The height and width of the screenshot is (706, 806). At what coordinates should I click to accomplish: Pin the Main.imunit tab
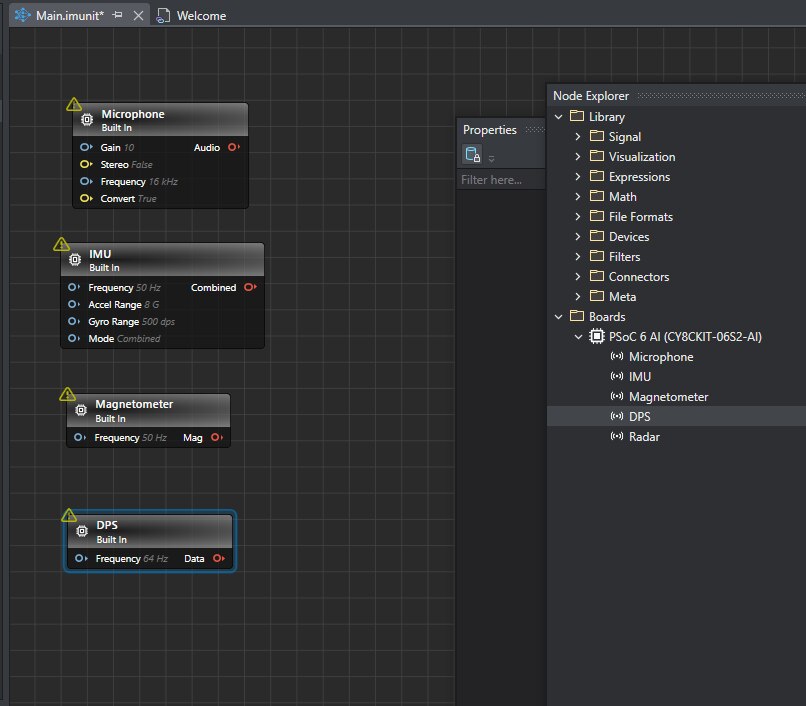118,15
